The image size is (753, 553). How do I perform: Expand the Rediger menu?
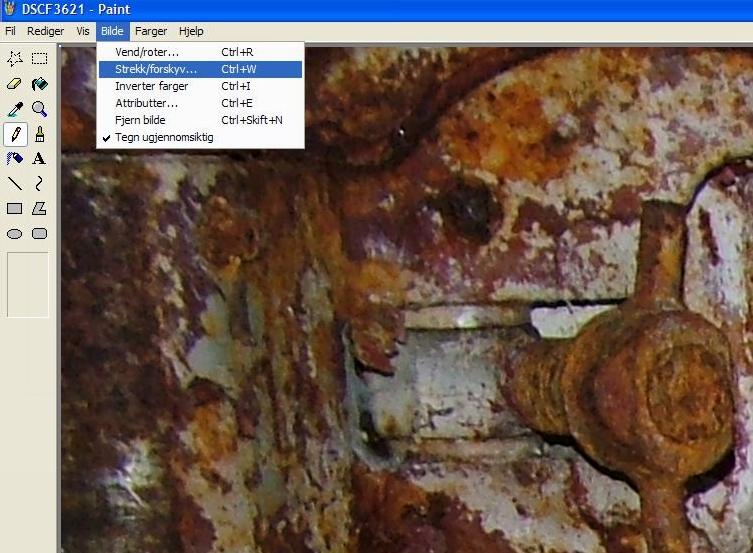(45, 31)
